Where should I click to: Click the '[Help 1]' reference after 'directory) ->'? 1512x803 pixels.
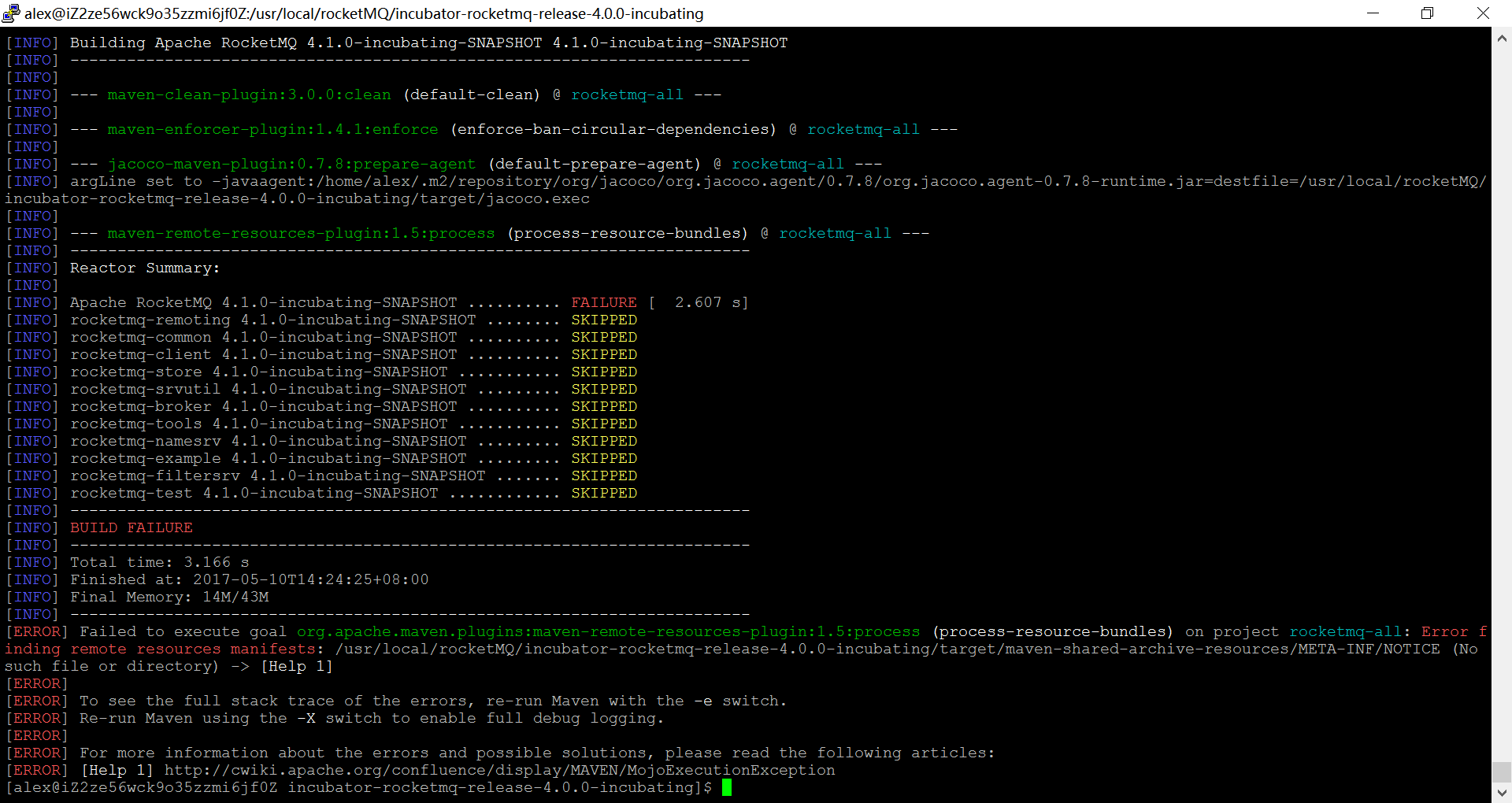(x=296, y=666)
